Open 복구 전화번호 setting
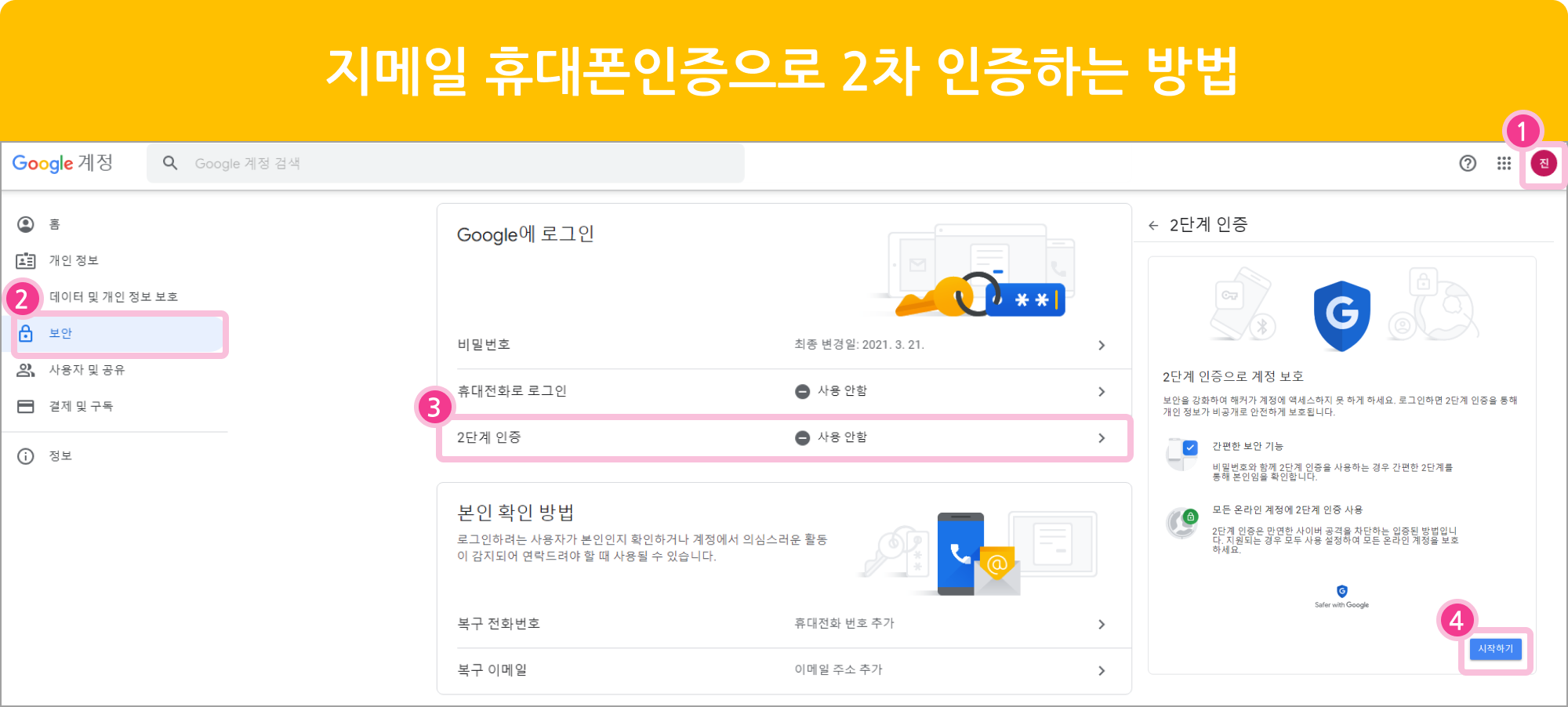This screenshot has height=707, width=1568. 784,624
